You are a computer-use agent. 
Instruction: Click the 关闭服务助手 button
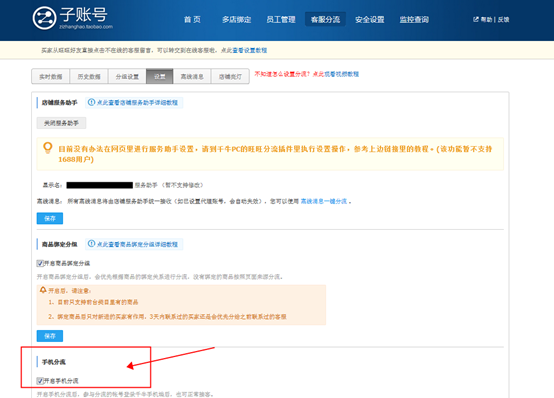(x=61, y=123)
